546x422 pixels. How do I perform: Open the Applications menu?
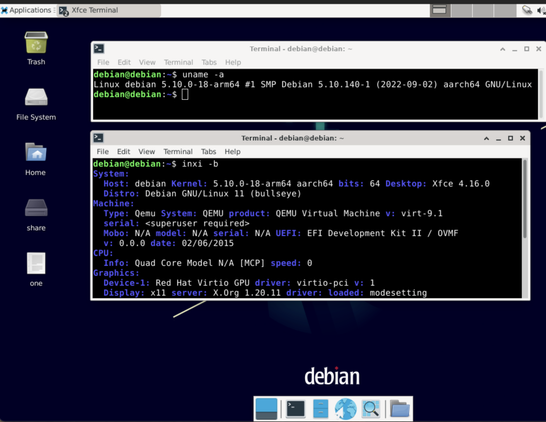tap(26, 10)
